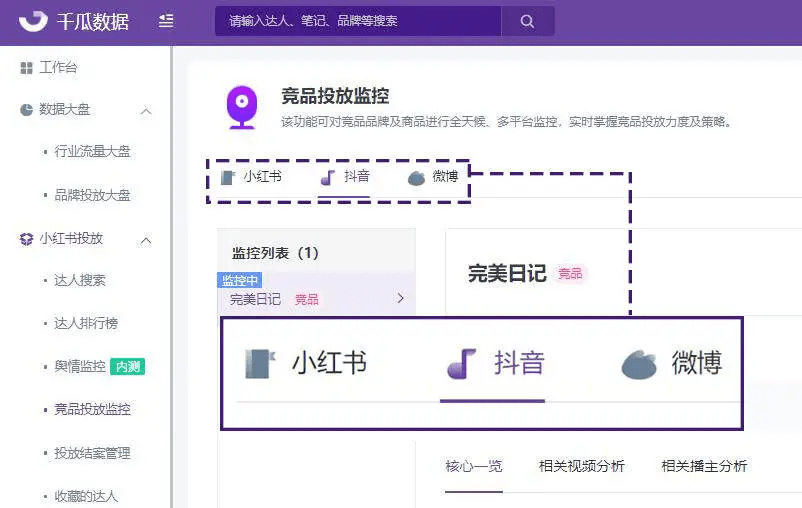This screenshot has width=802, height=508.
Task: Click the 小红书投放 sidebar icon
Action: (x=26, y=239)
